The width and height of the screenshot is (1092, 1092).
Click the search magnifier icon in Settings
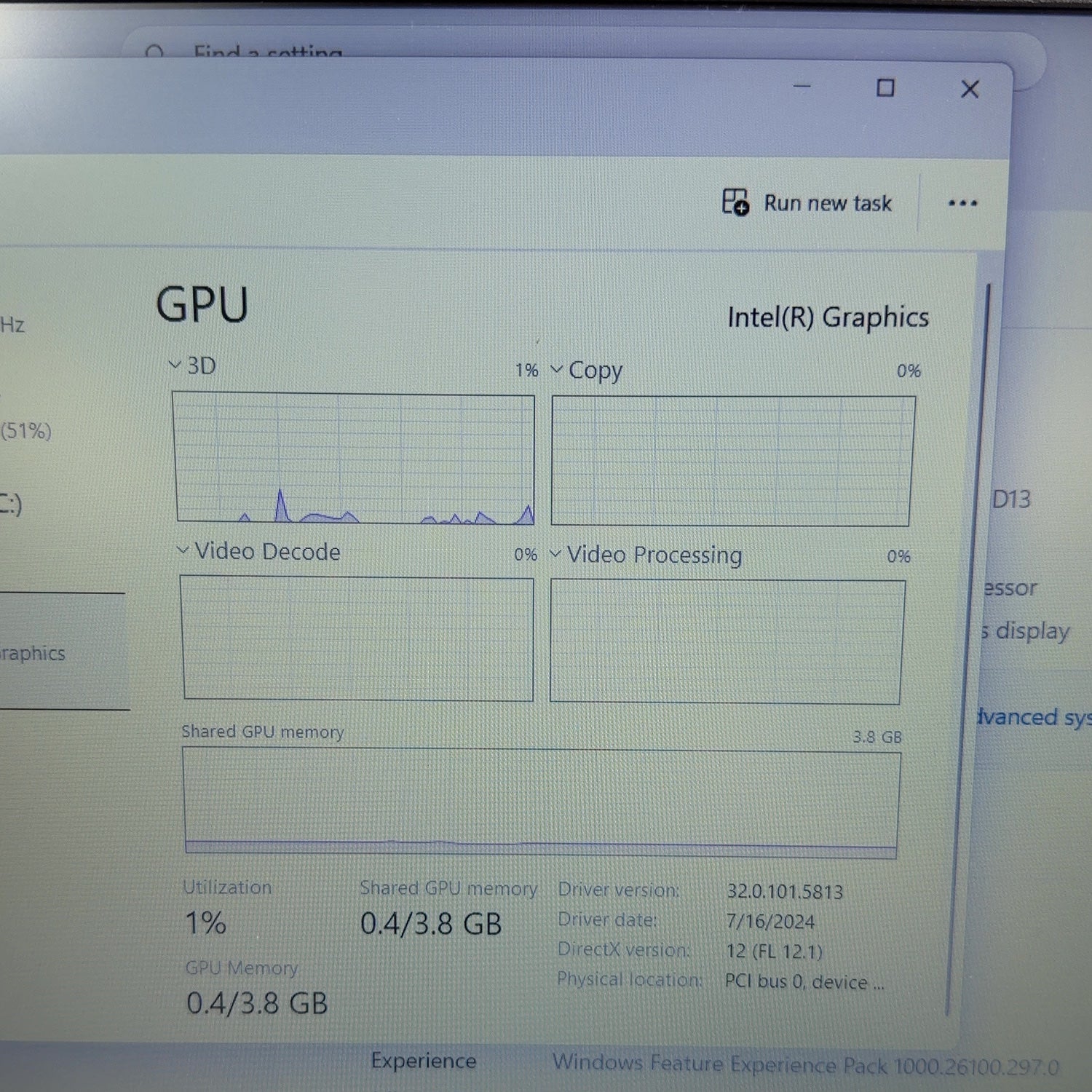click(154, 52)
